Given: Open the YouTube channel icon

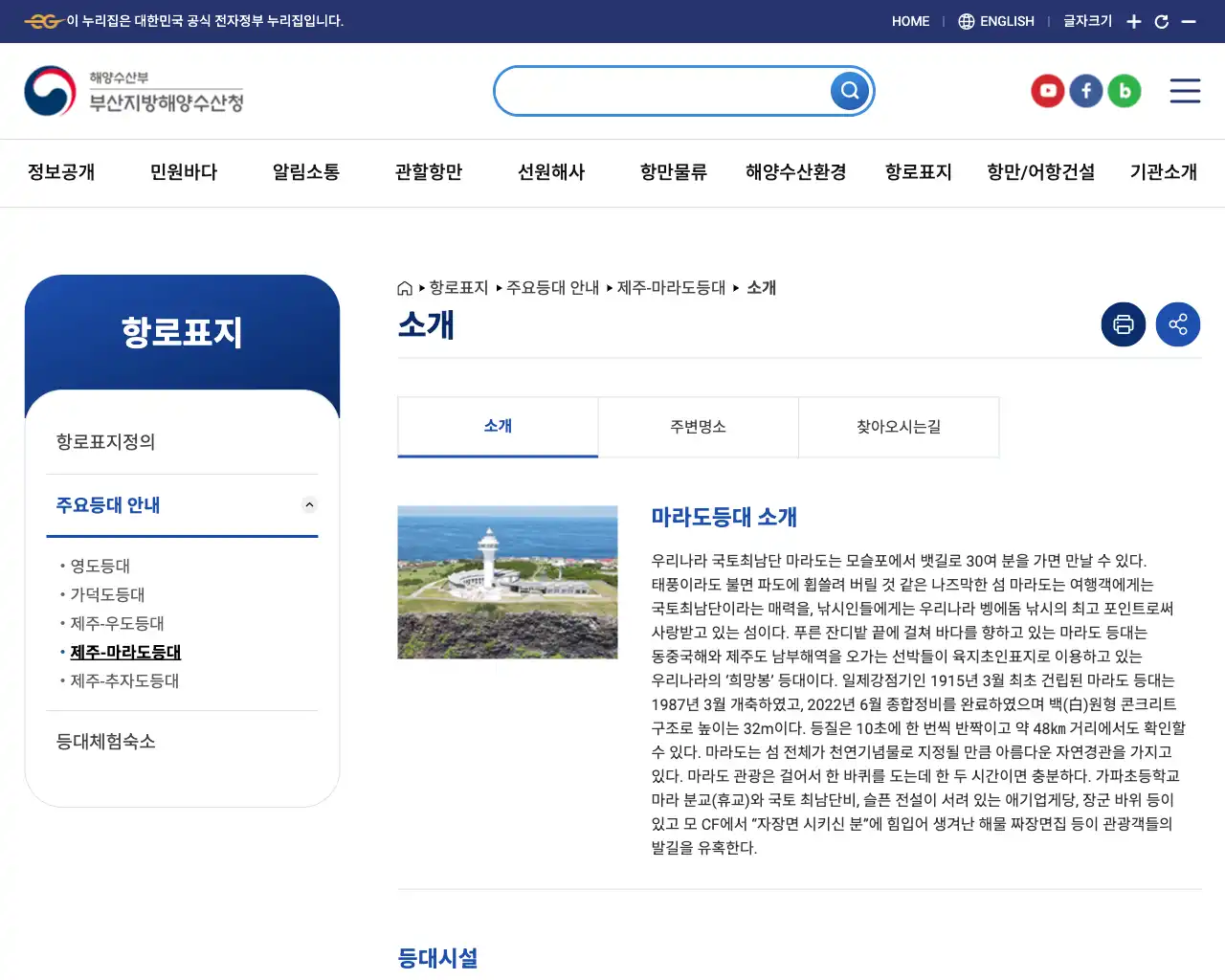Looking at the screenshot, I should click(x=1048, y=91).
